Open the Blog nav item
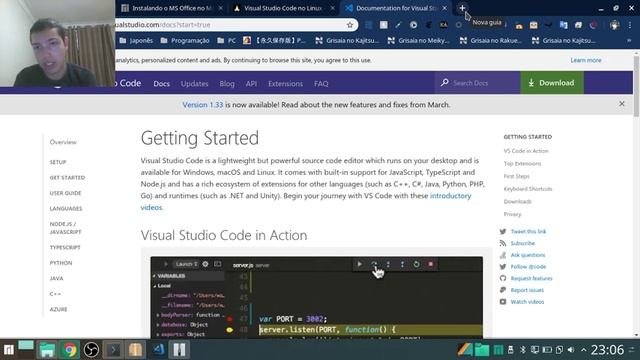The image size is (640, 360). [227, 84]
